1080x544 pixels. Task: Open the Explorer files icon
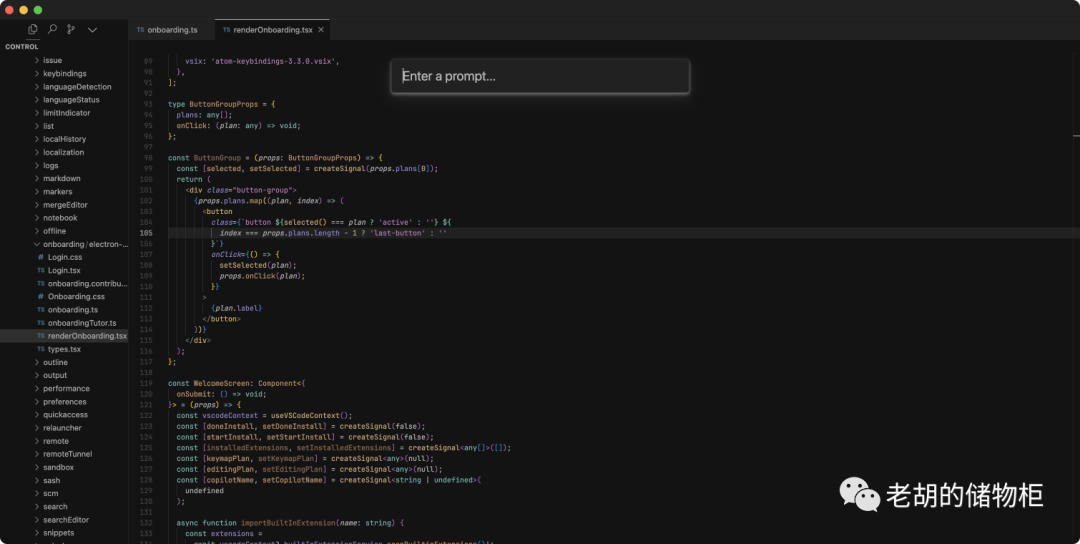pos(32,29)
